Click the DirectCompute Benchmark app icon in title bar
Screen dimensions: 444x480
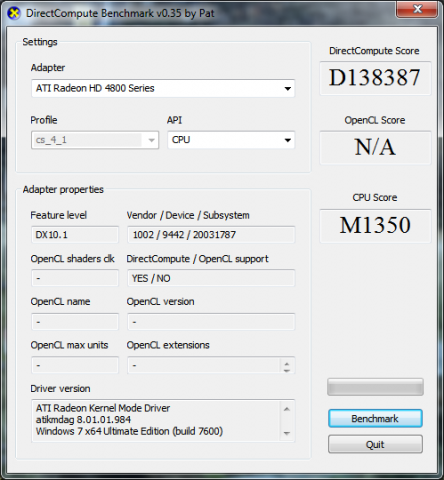pyautogui.click(x=14, y=13)
